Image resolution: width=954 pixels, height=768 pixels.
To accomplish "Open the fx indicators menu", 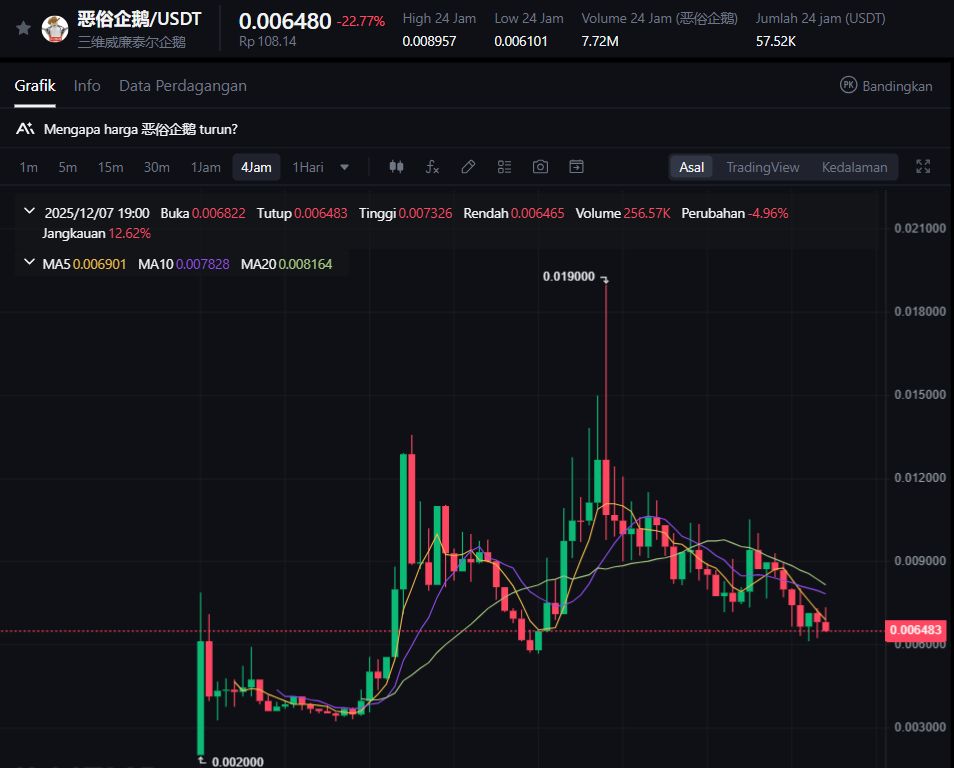I will 432,167.
